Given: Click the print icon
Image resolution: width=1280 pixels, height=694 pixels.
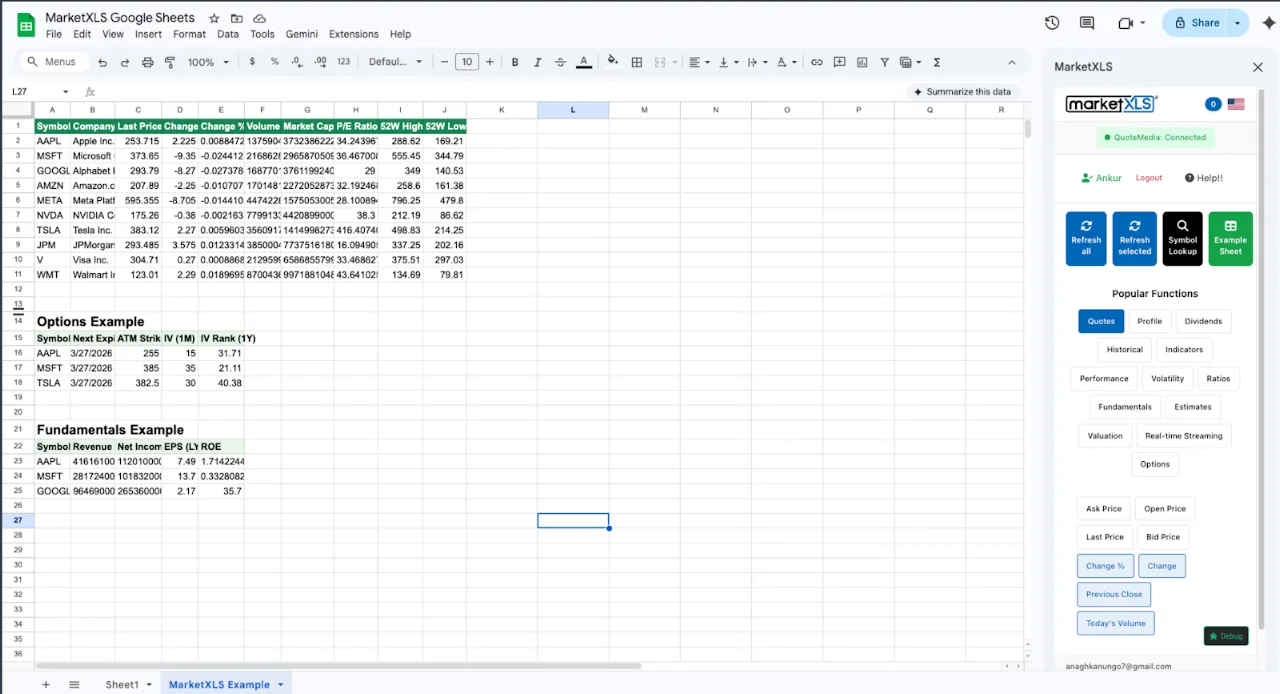Looking at the screenshot, I should click(x=148, y=62).
